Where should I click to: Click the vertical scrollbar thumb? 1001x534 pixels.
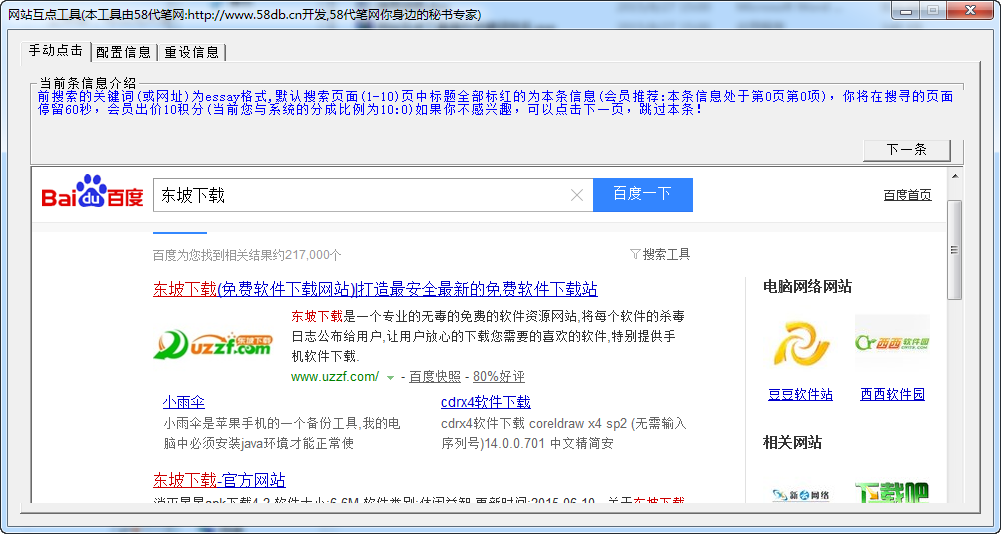point(955,250)
